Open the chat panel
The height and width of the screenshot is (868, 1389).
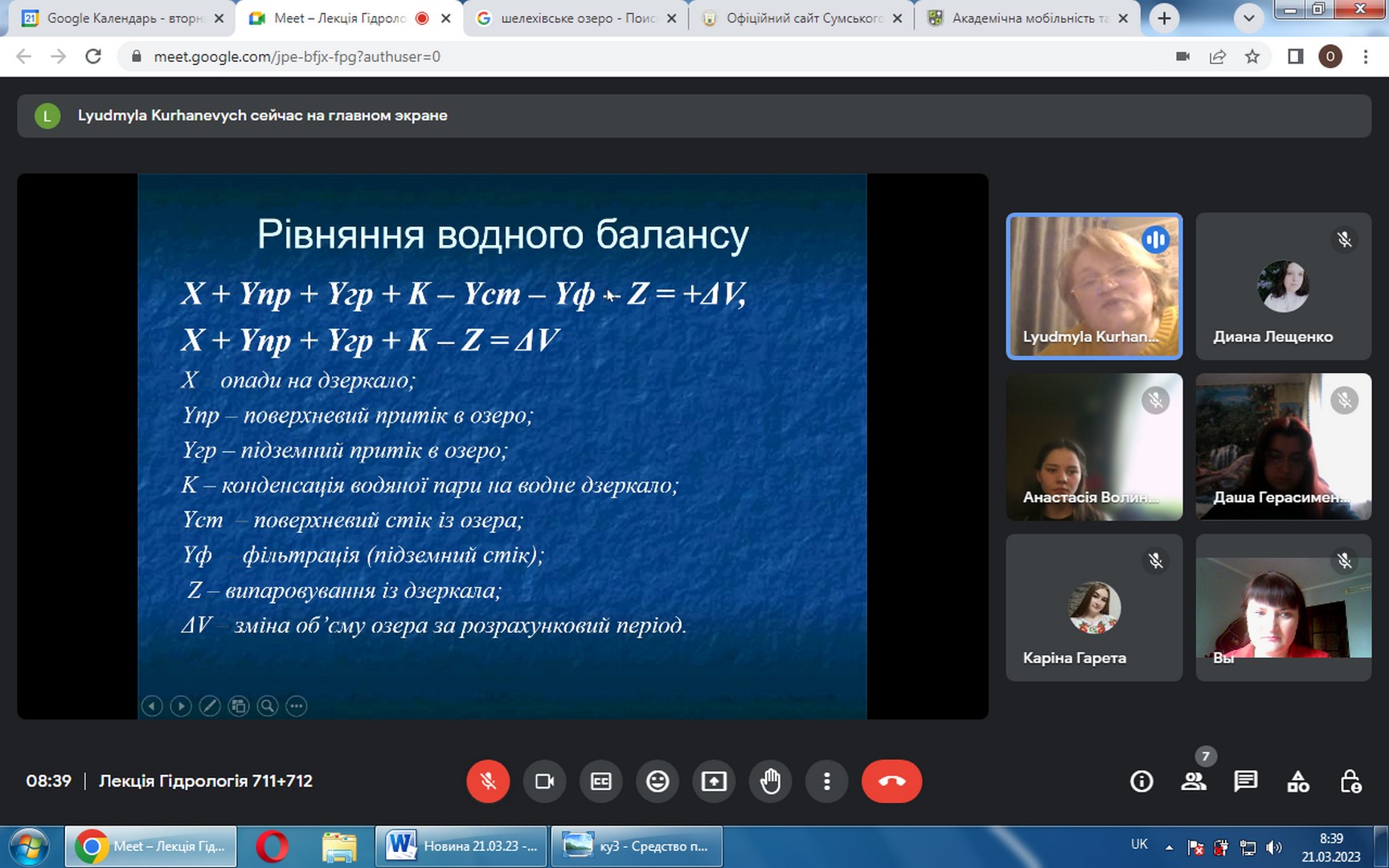pyautogui.click(x=1246, y=781)
